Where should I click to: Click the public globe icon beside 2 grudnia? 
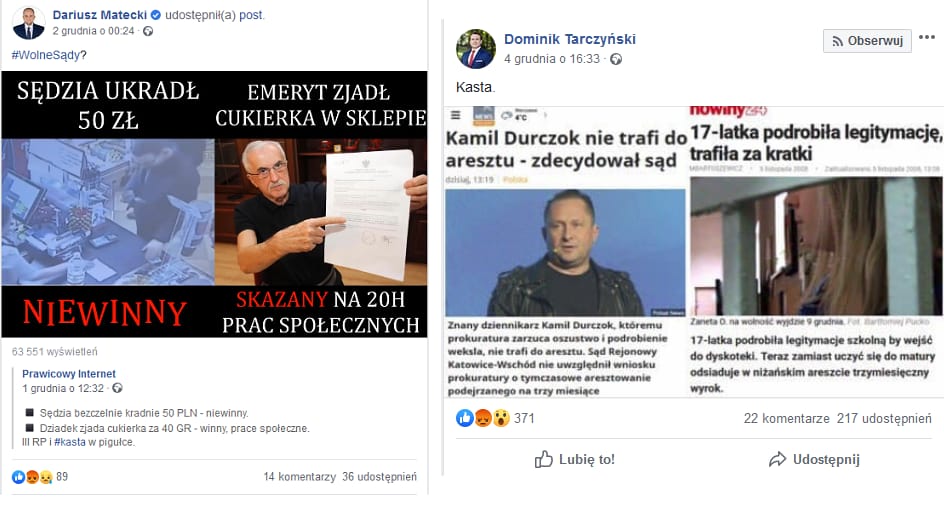[x=148, y=31]
